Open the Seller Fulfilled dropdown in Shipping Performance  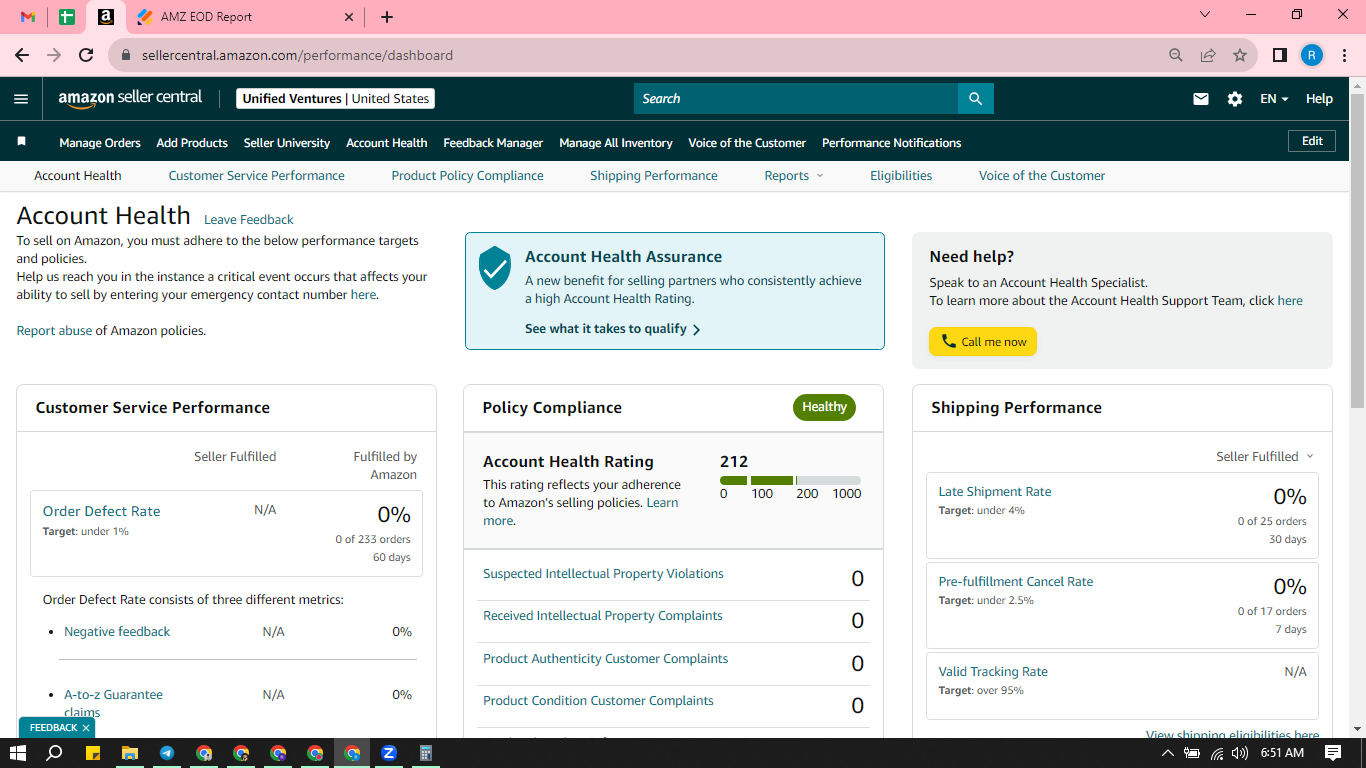tap(1265, 456)
